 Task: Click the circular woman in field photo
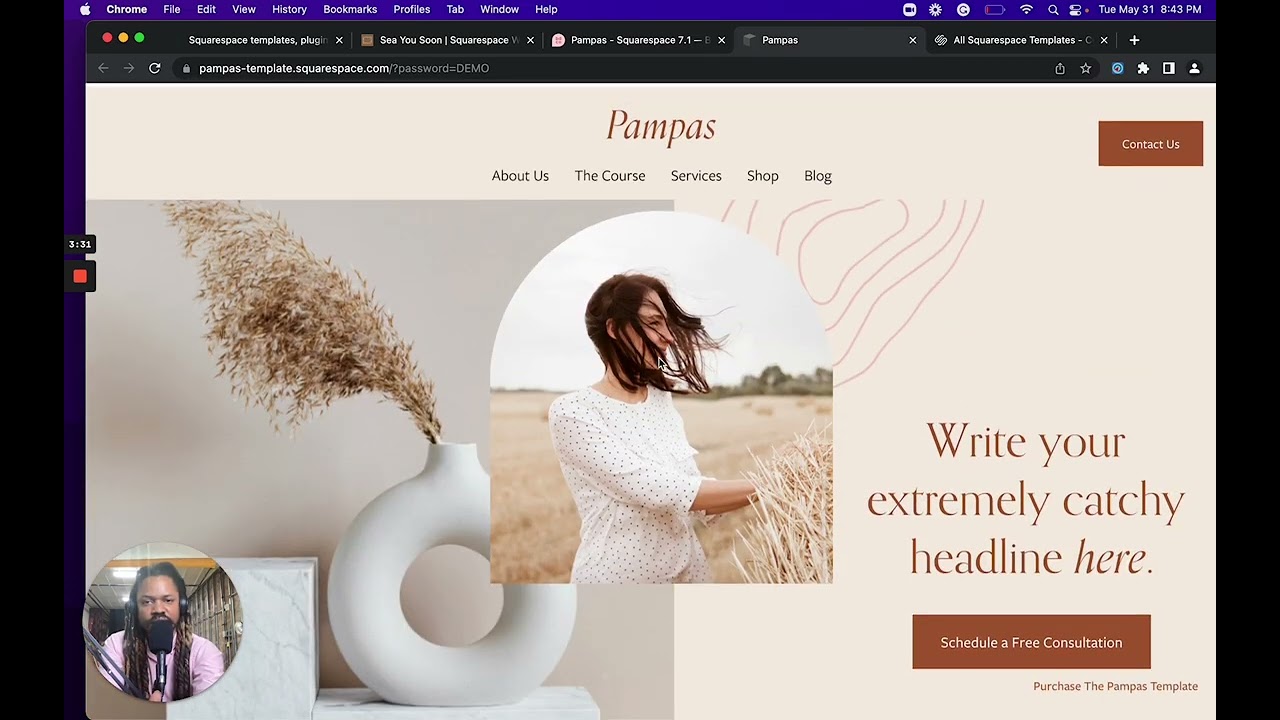coord(661,397)
